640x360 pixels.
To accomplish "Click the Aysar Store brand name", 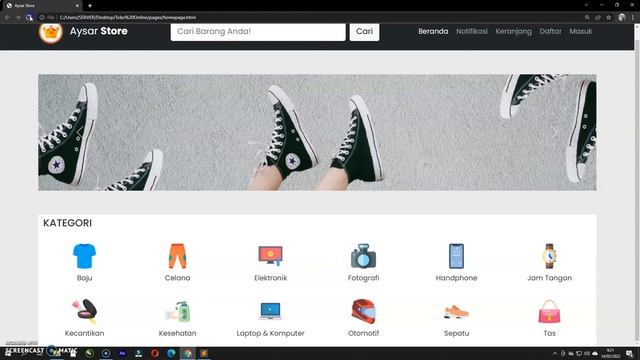I will [x=98, y=31].
